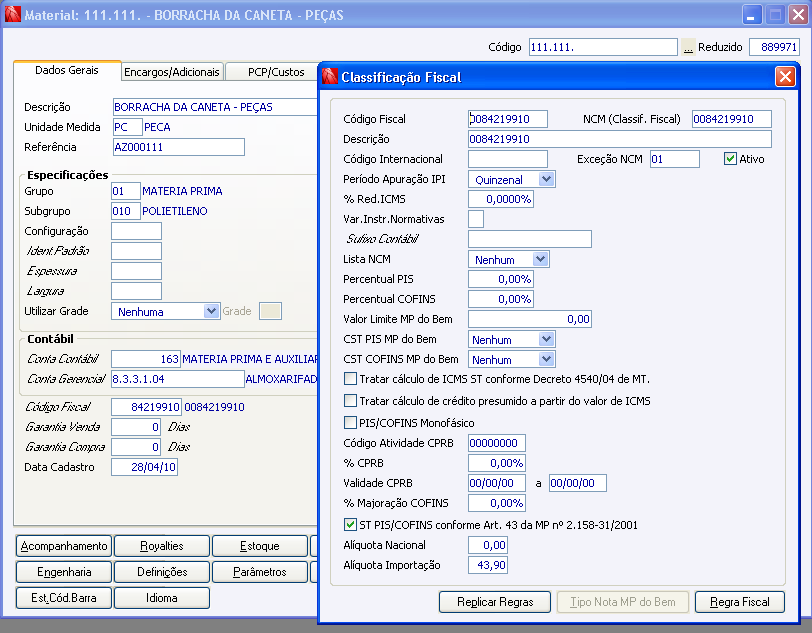Click the Replicar Regras button
This screenshot has width=812, height=633.
pyautogui.click(x=495, y=602)
